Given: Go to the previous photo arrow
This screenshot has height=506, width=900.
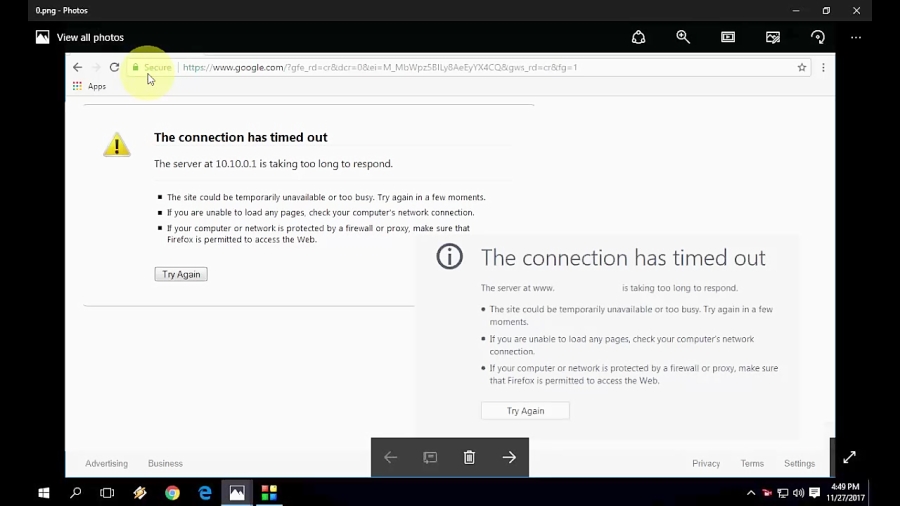Looking at the screenshot, I should click(x=390, y=457).
